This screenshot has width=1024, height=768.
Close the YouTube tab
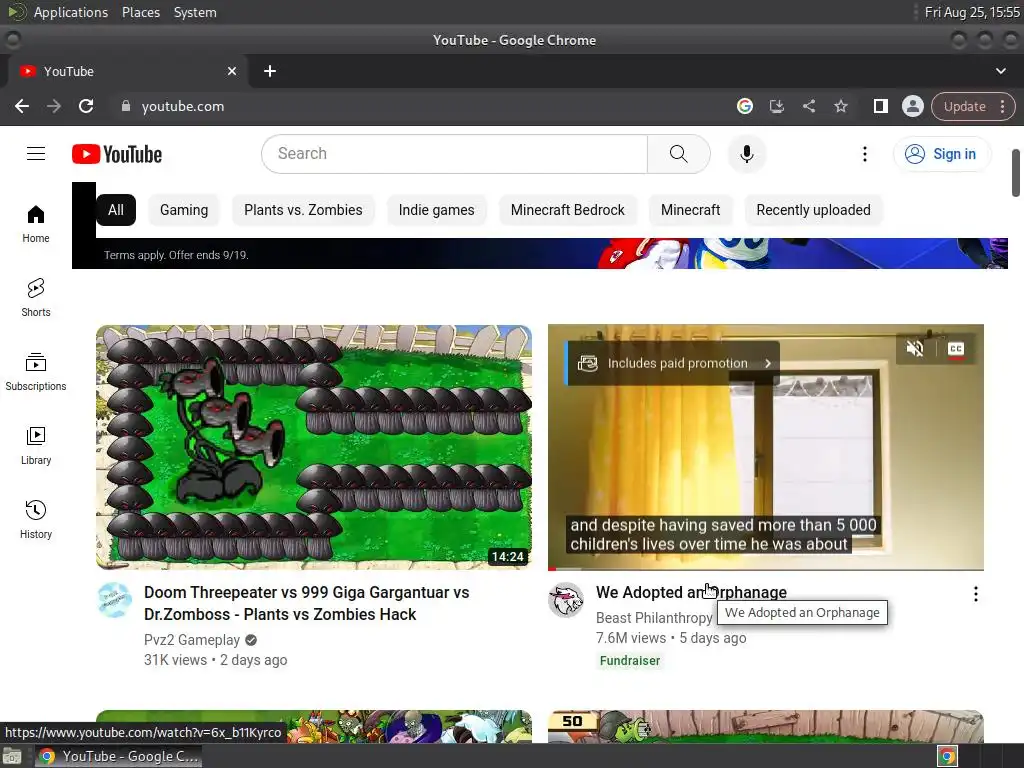232,71
